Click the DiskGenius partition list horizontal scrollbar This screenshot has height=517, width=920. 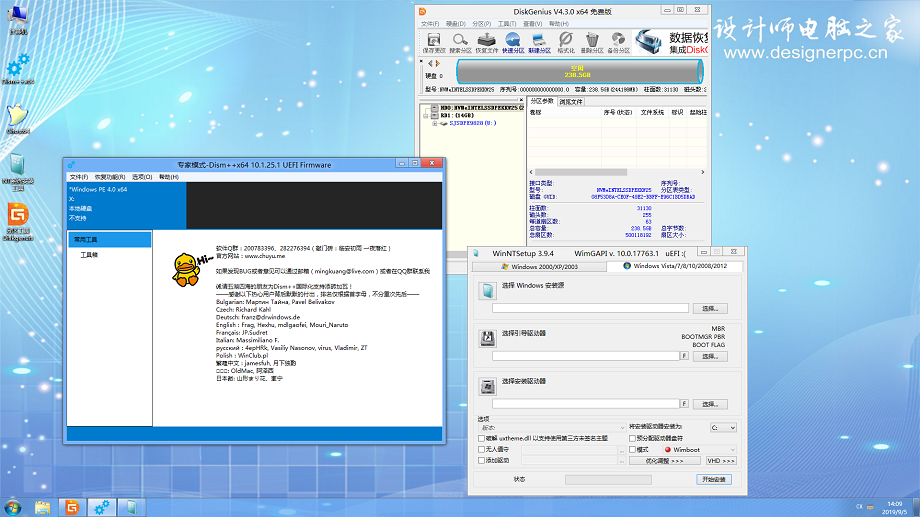(581, 172)
